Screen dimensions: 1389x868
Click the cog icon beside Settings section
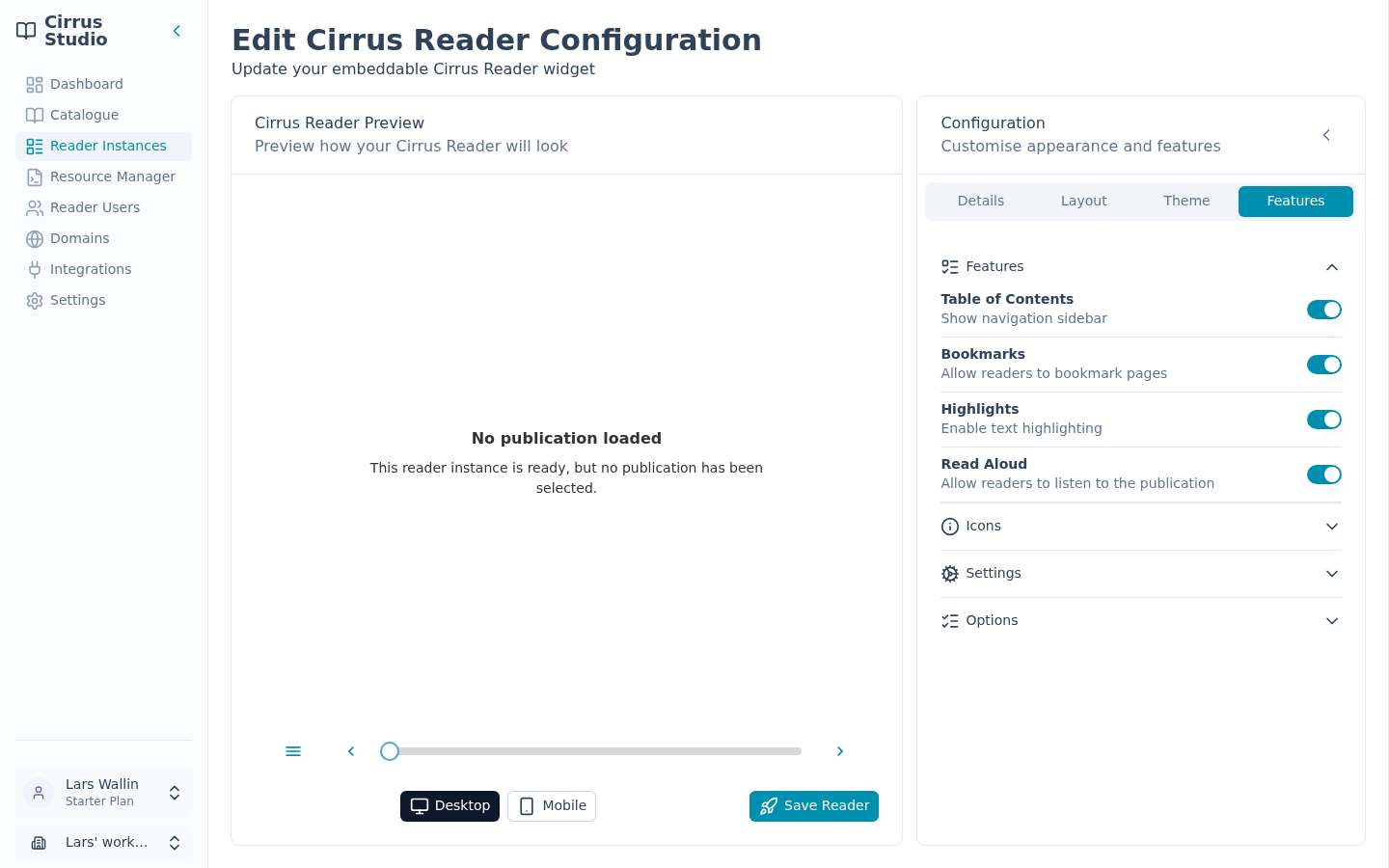(950, 574)
